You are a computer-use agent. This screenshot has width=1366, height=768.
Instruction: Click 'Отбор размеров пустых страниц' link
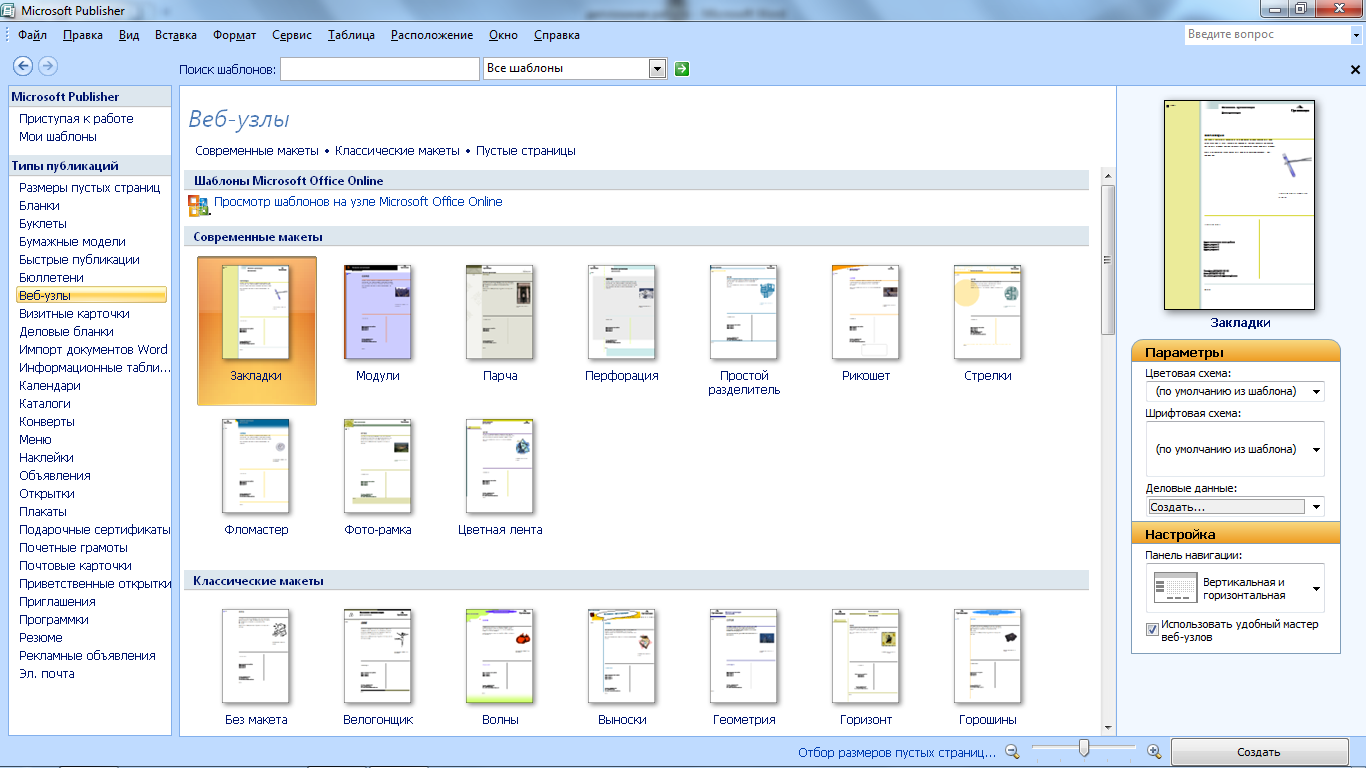pos(897,753)
